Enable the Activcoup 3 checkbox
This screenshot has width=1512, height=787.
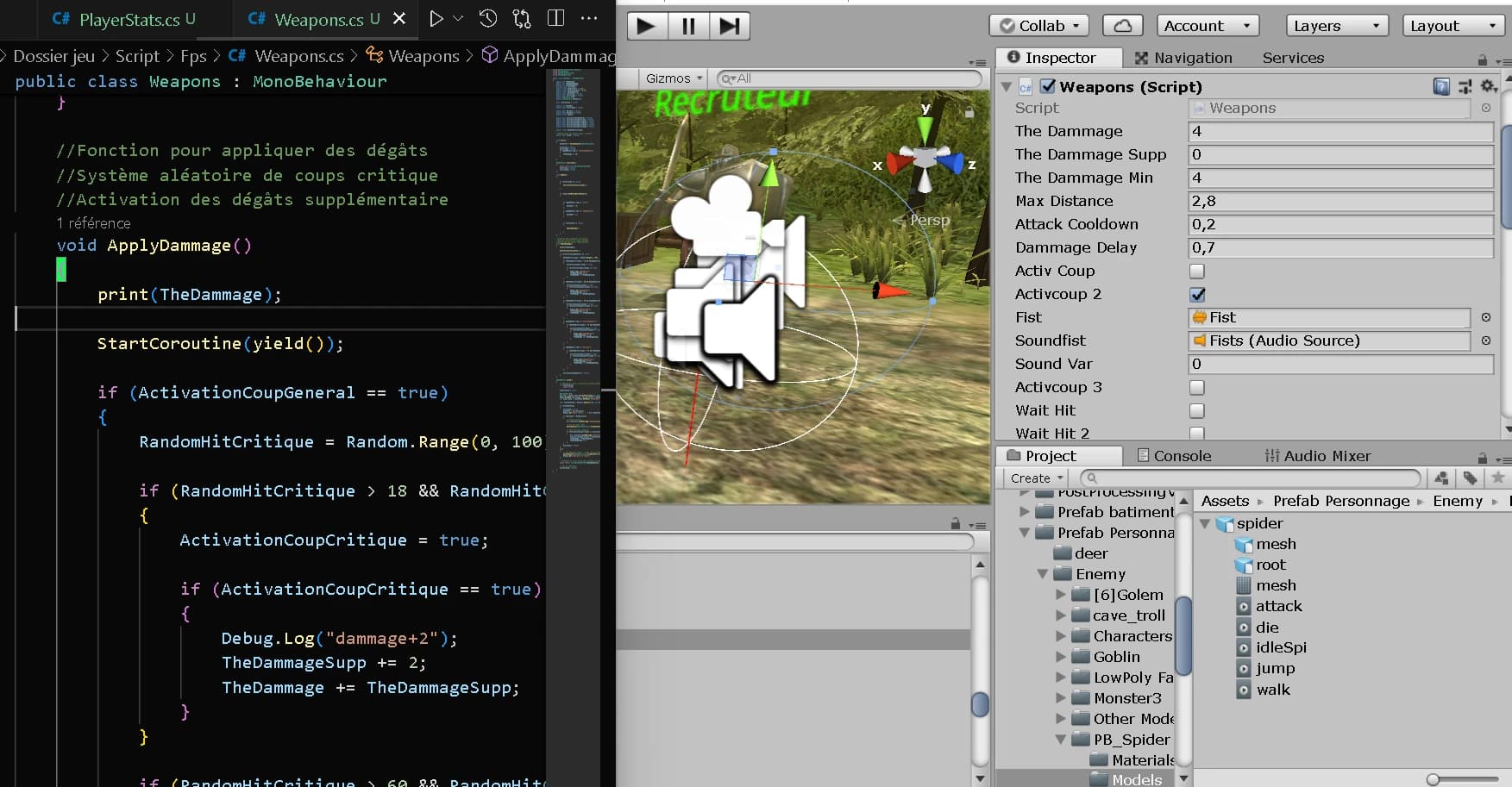click(1197, 388)
